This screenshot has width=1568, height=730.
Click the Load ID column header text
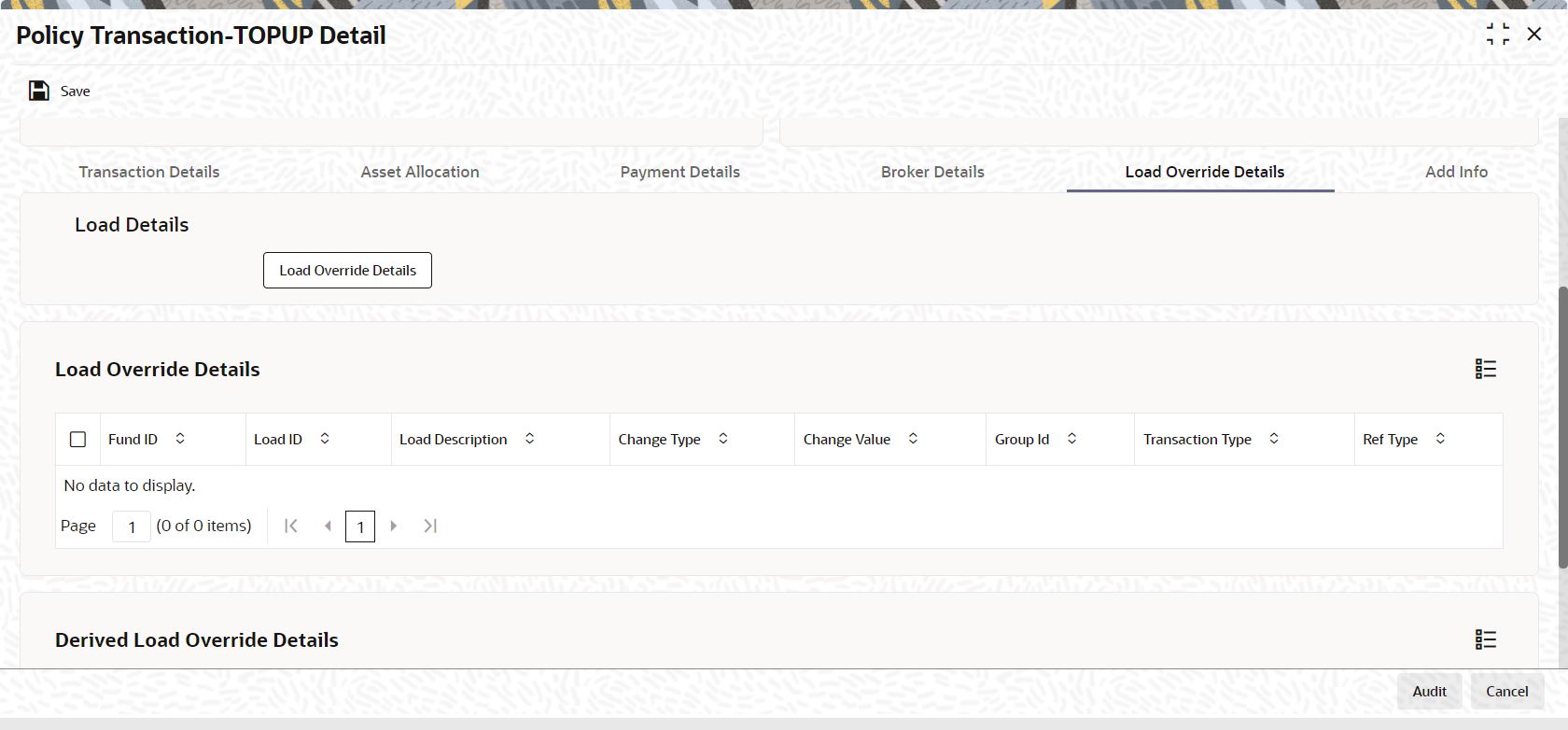click(x=278, y=439)
